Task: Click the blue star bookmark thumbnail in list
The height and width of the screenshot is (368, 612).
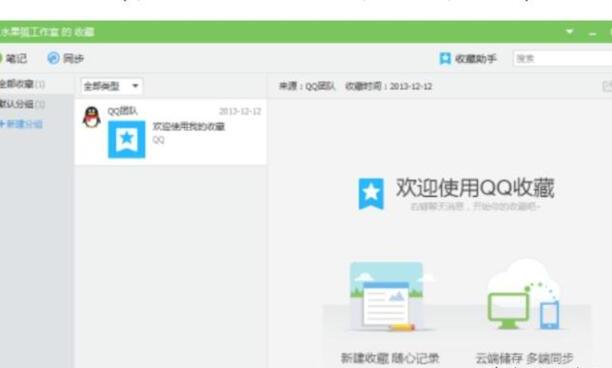Action: tap(126, 139)
